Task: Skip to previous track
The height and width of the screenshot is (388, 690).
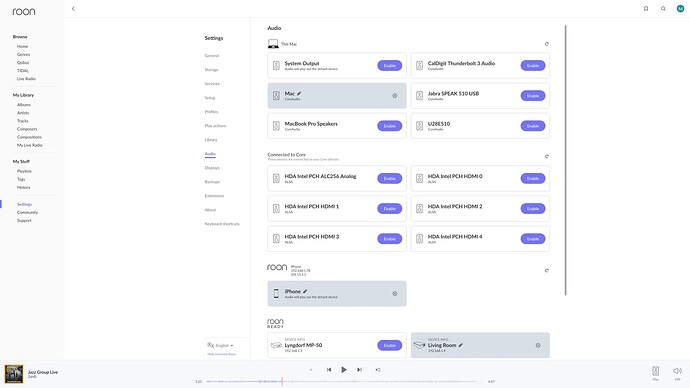Action: [x=329, y=370]
